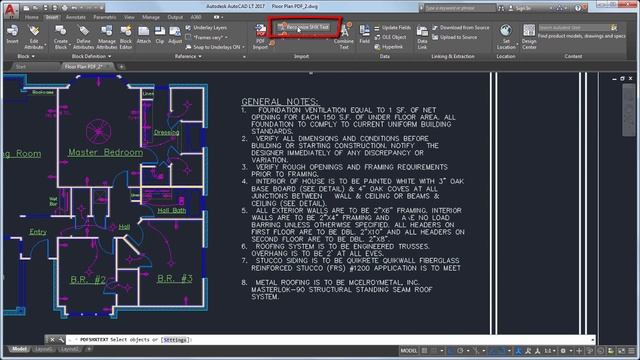Click the Underlay Layers icon
The image size is (640, 360).
[x=188, y=28]
